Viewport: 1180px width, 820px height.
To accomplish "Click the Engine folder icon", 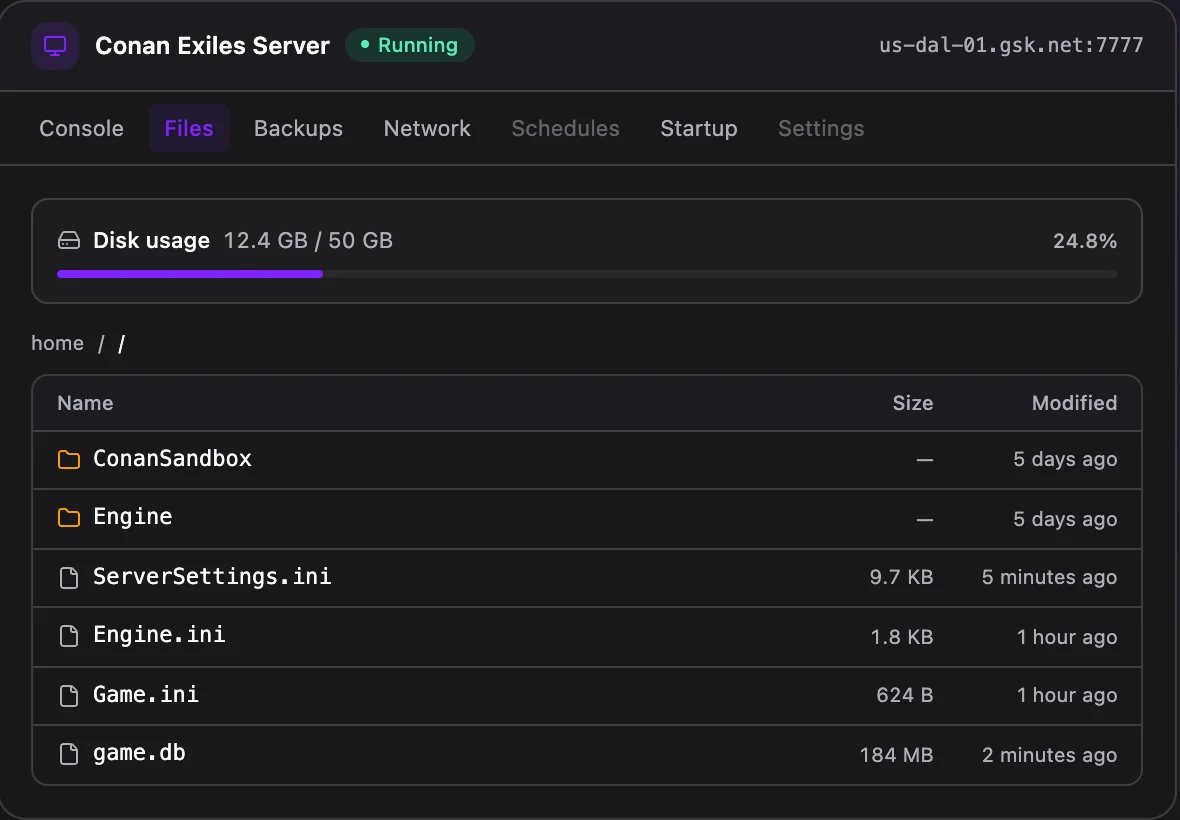I will (69, 518).
